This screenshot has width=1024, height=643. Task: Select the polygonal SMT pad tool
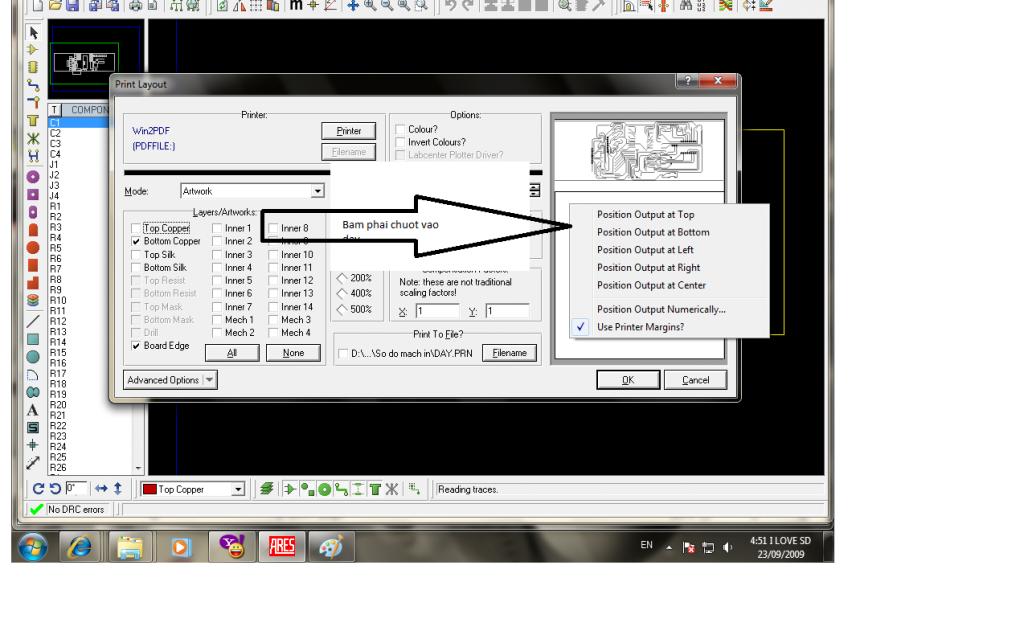[33, 283]
